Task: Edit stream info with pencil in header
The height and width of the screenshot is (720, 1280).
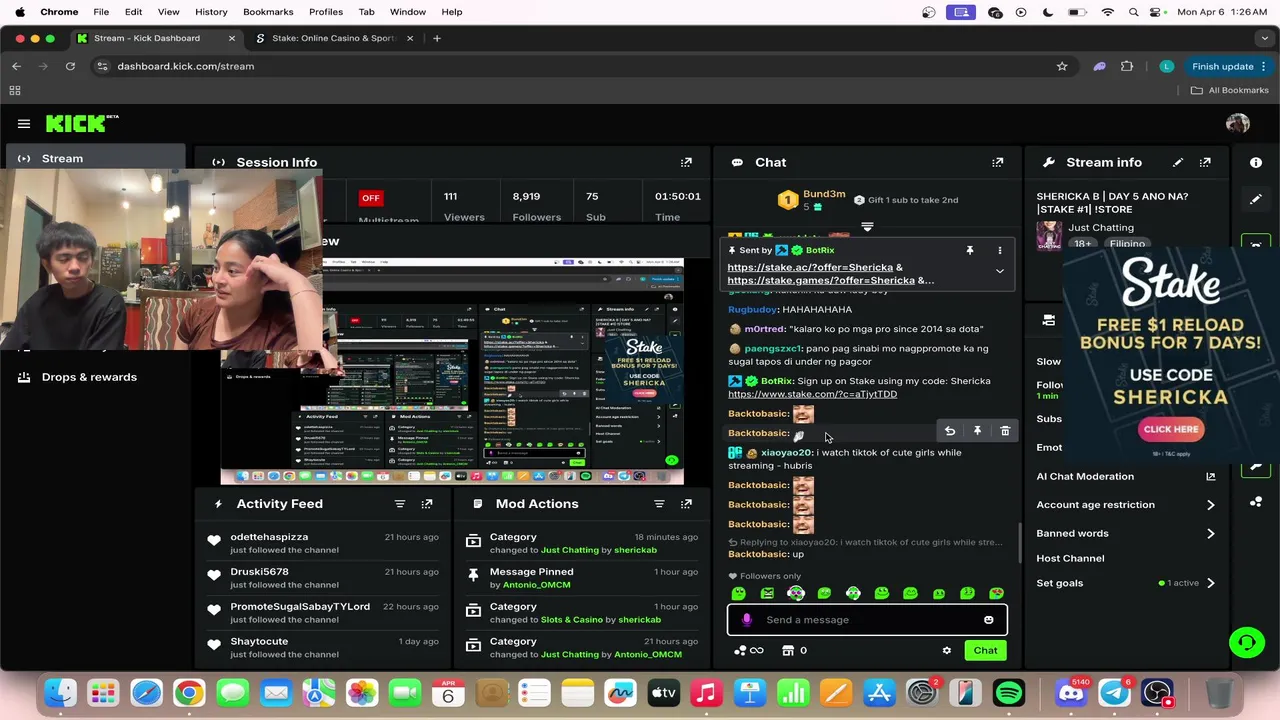Action: coord(1178,162)
